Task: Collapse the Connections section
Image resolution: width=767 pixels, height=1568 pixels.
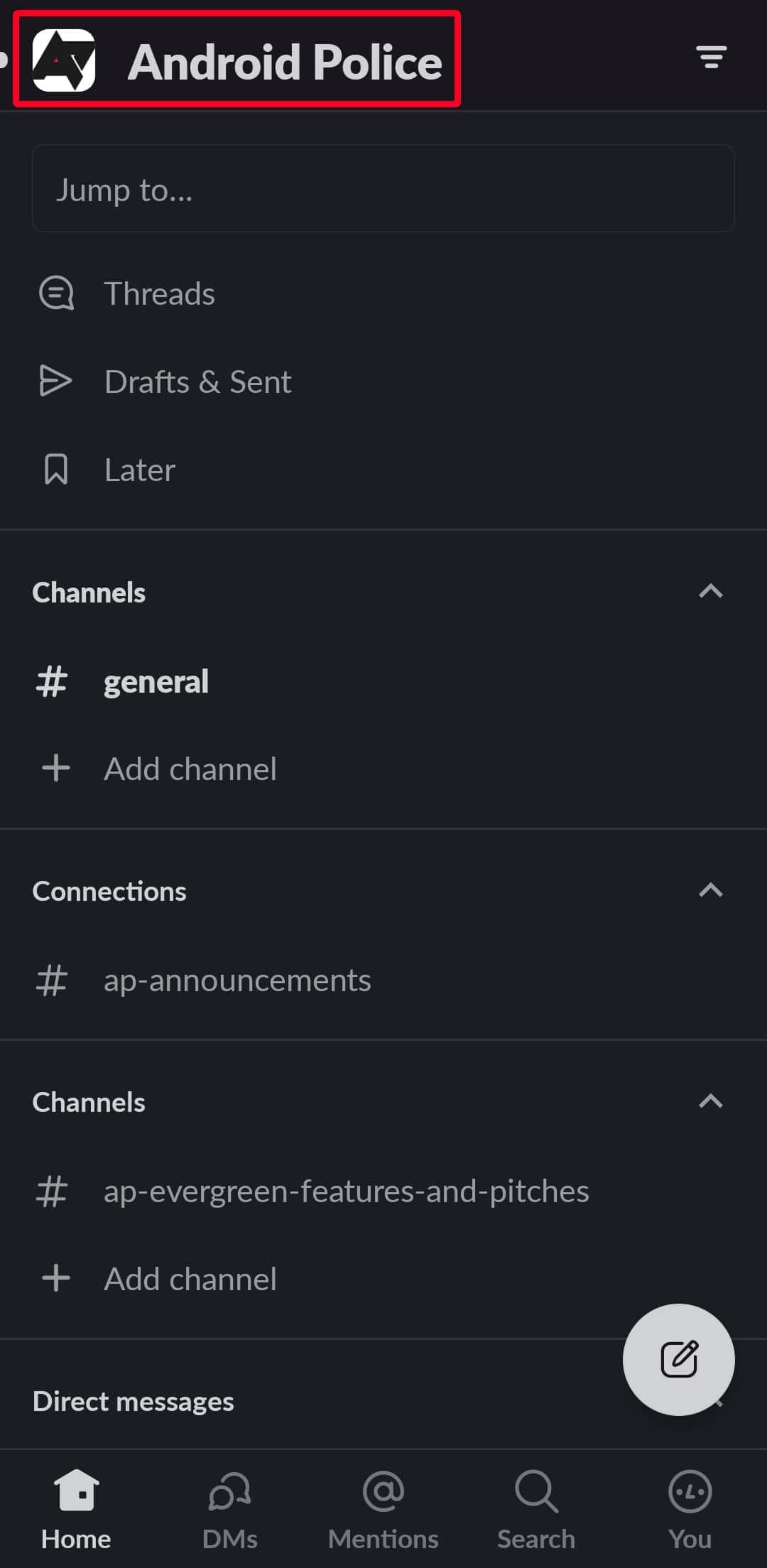Action: pos(710,891)
